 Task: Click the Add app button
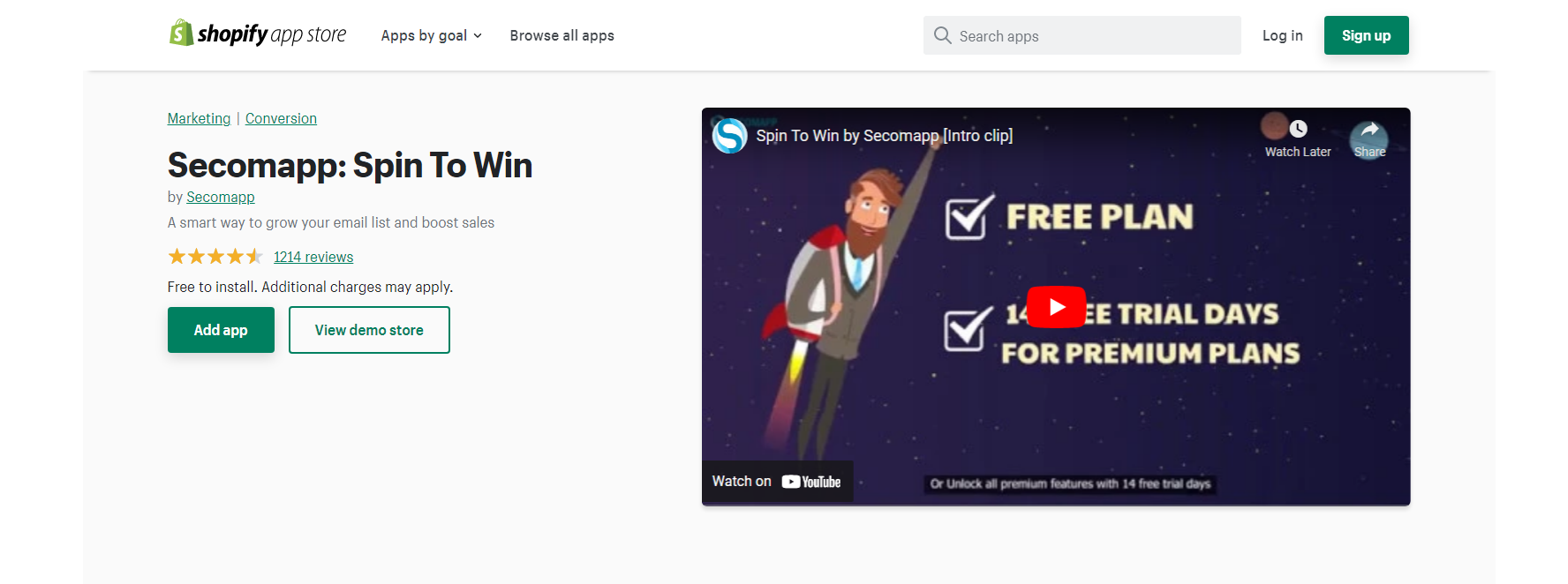tap(221, 330)
